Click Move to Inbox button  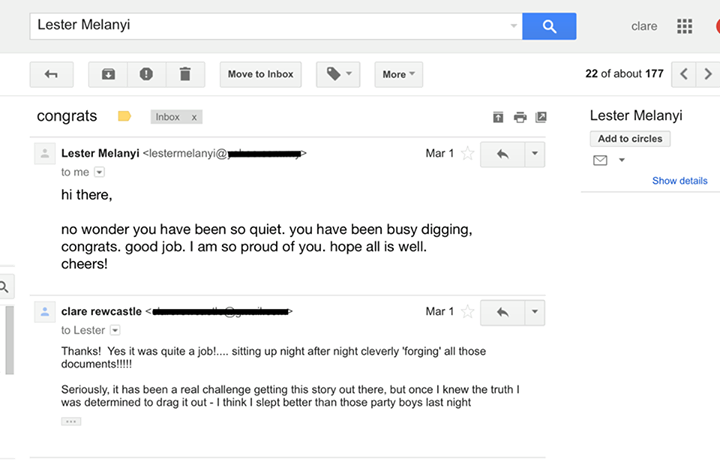(x=260, y=74)
